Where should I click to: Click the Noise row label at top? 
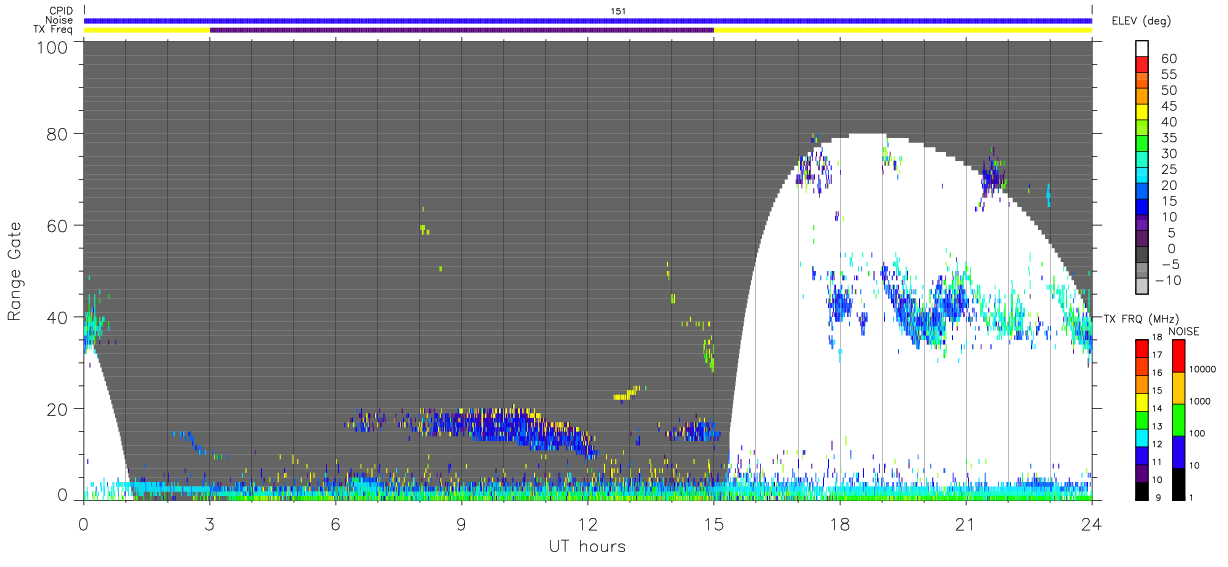coord(61,20)
